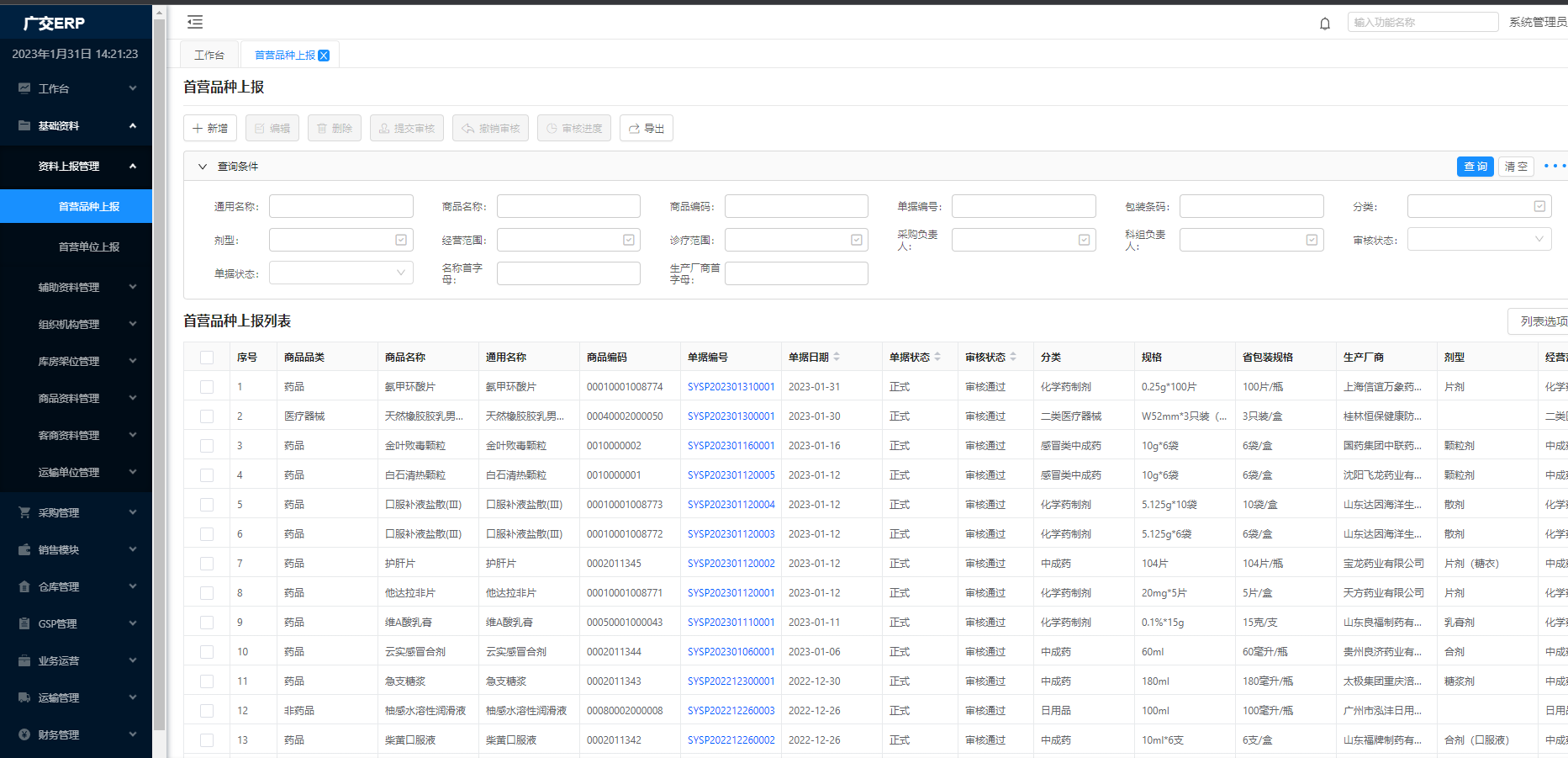Collapse the 查询条件 panel chevron
The height and width of the screenshot is (758, 1568).
203,167
